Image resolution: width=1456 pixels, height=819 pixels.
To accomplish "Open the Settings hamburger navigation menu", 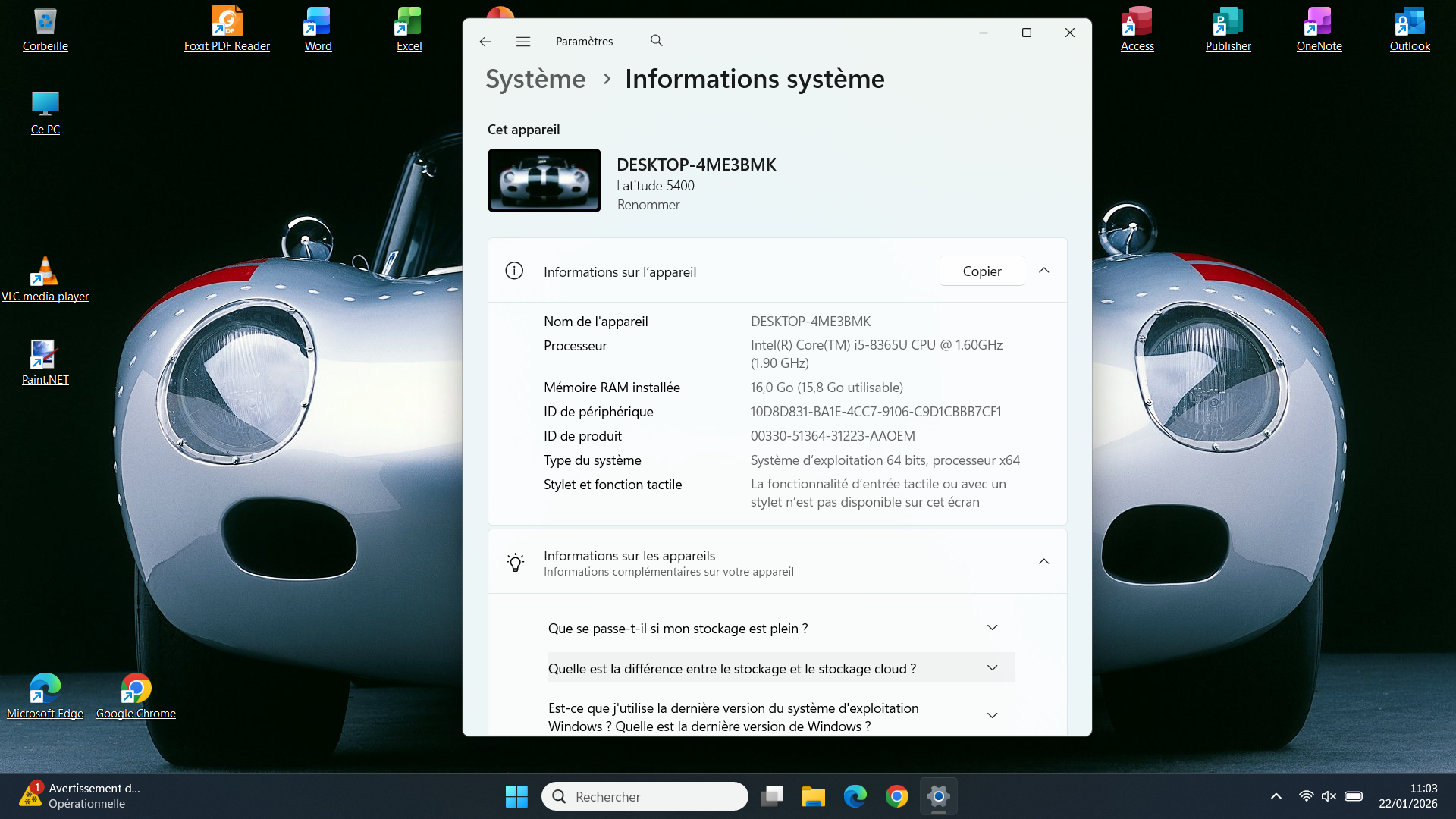I will point(523,42).
